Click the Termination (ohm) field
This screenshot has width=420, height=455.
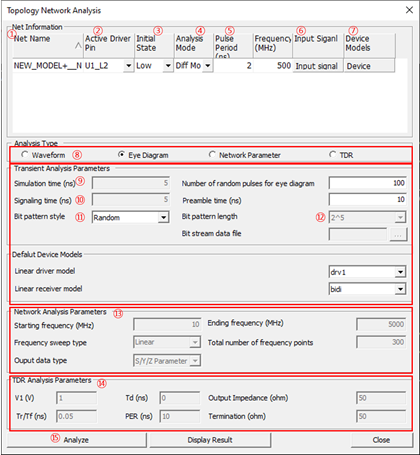[x=381, y=416]
